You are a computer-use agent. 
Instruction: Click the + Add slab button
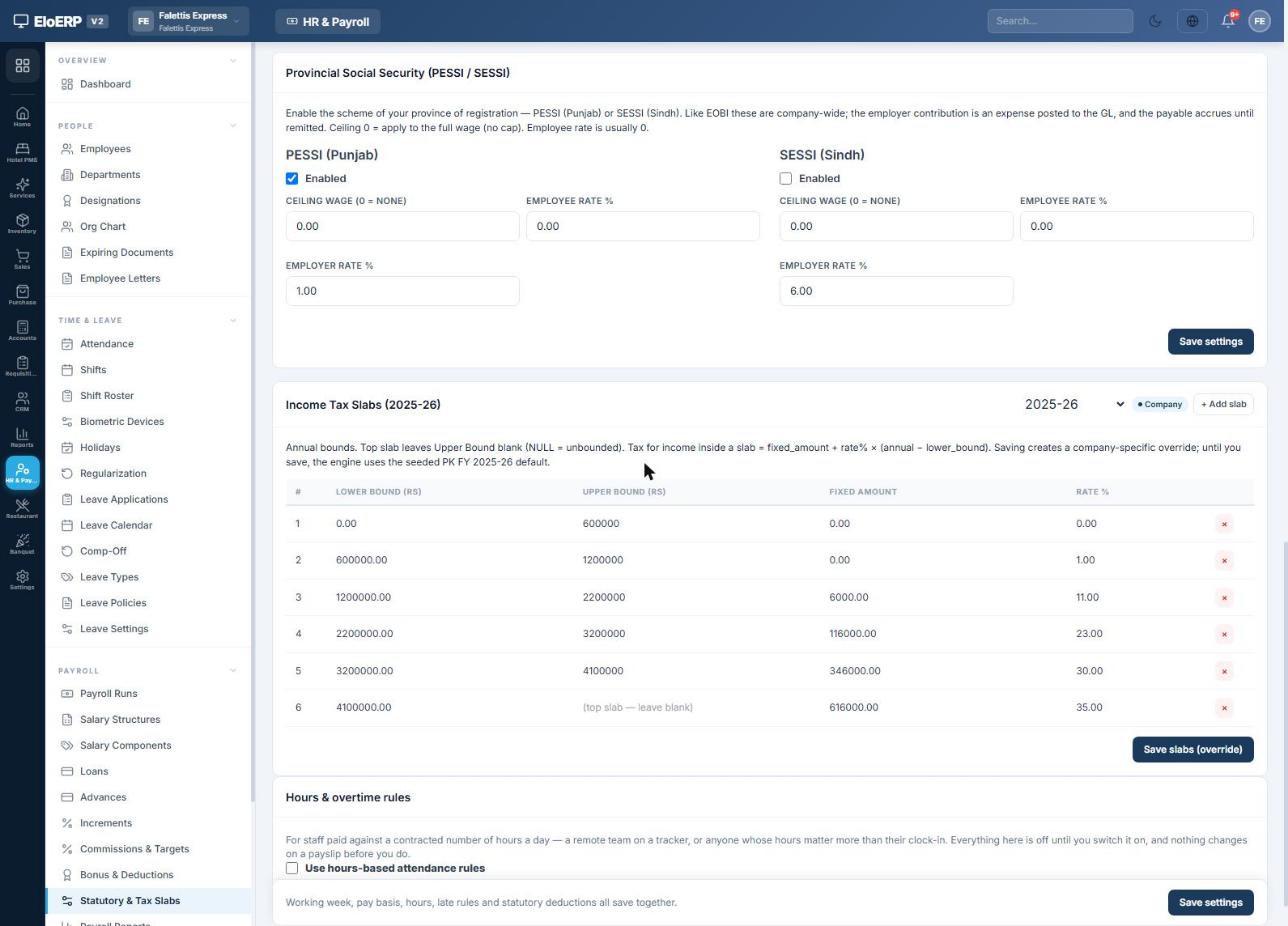(x=1223, y=405)
